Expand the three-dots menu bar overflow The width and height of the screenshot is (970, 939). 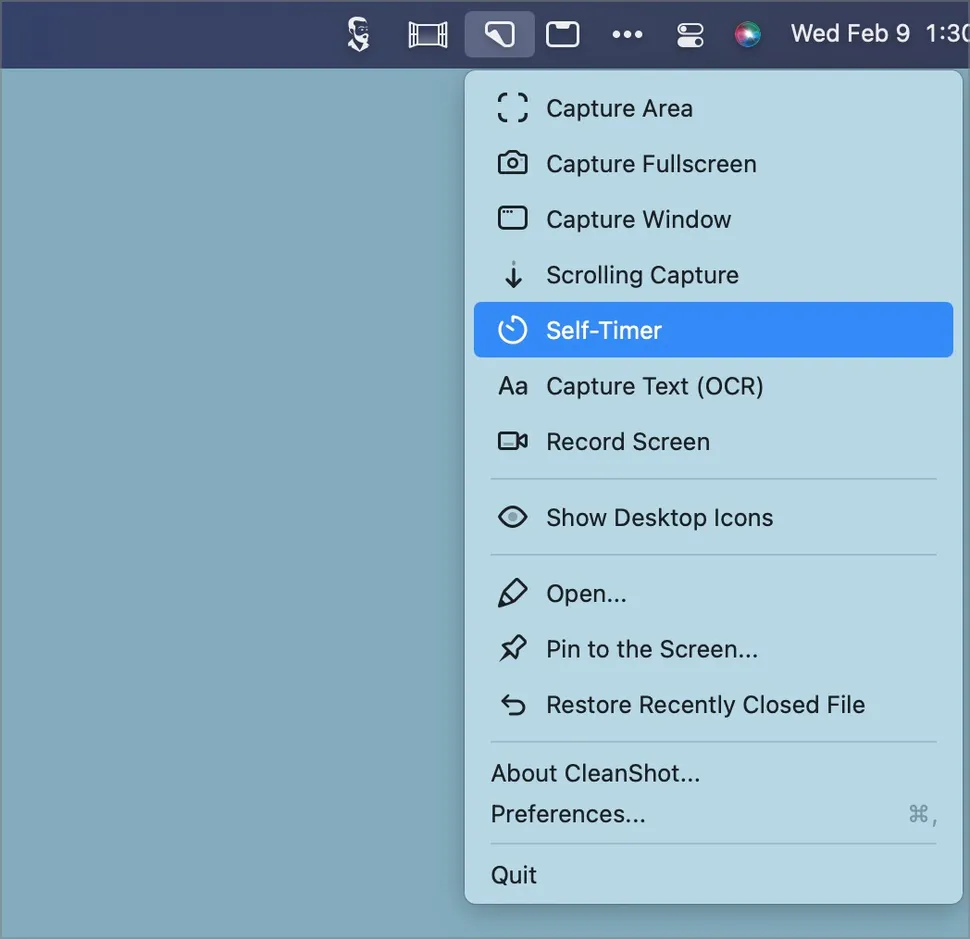(627, 35)
